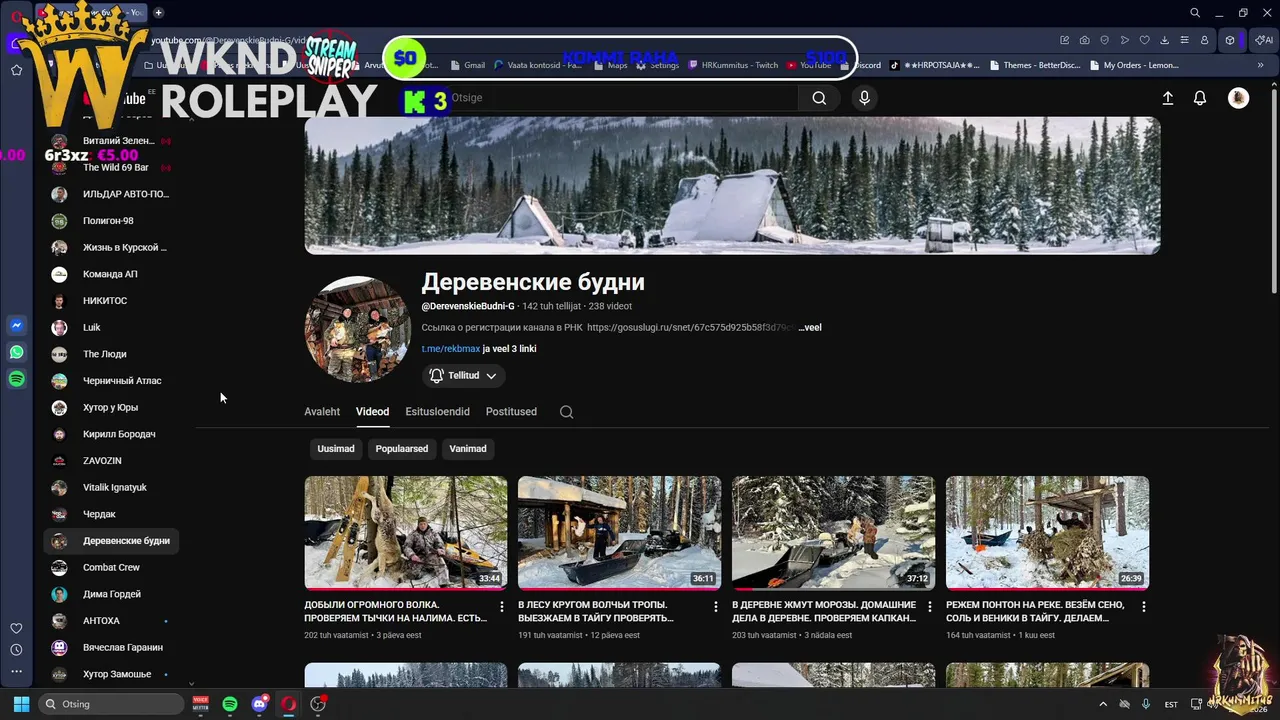This screenshot has width=1280, height=720.
Task: Open the 'ja veel 3 linki' links
Action: (x=510, y=349)
